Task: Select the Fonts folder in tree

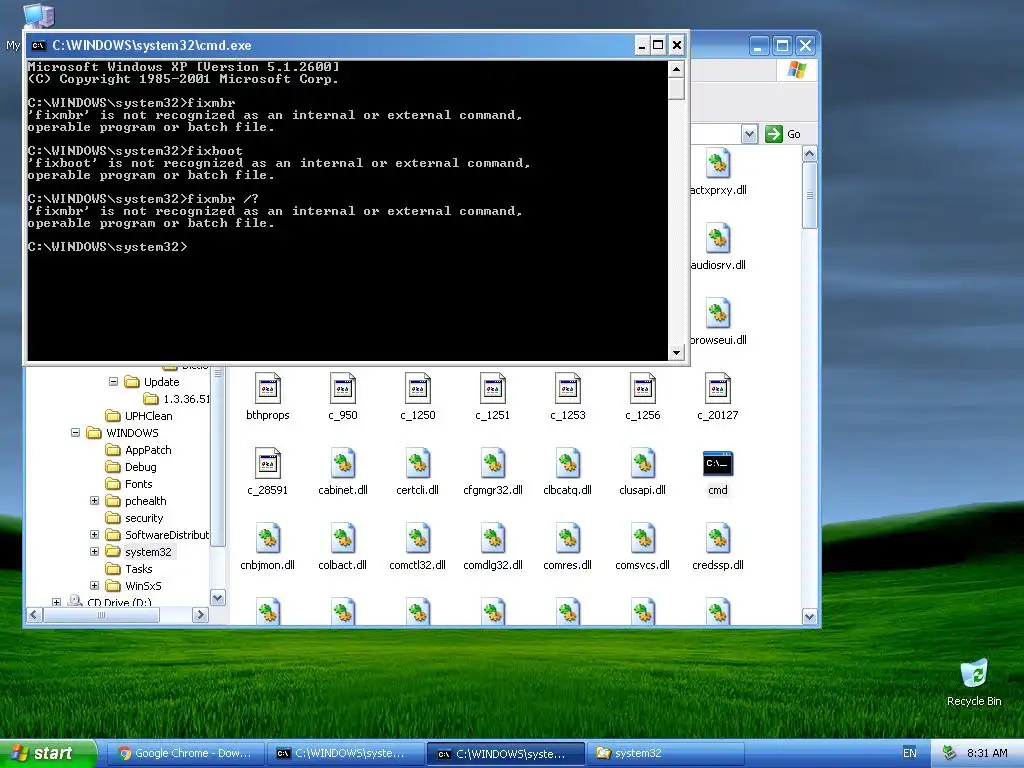Action: (x=129, y=483)
